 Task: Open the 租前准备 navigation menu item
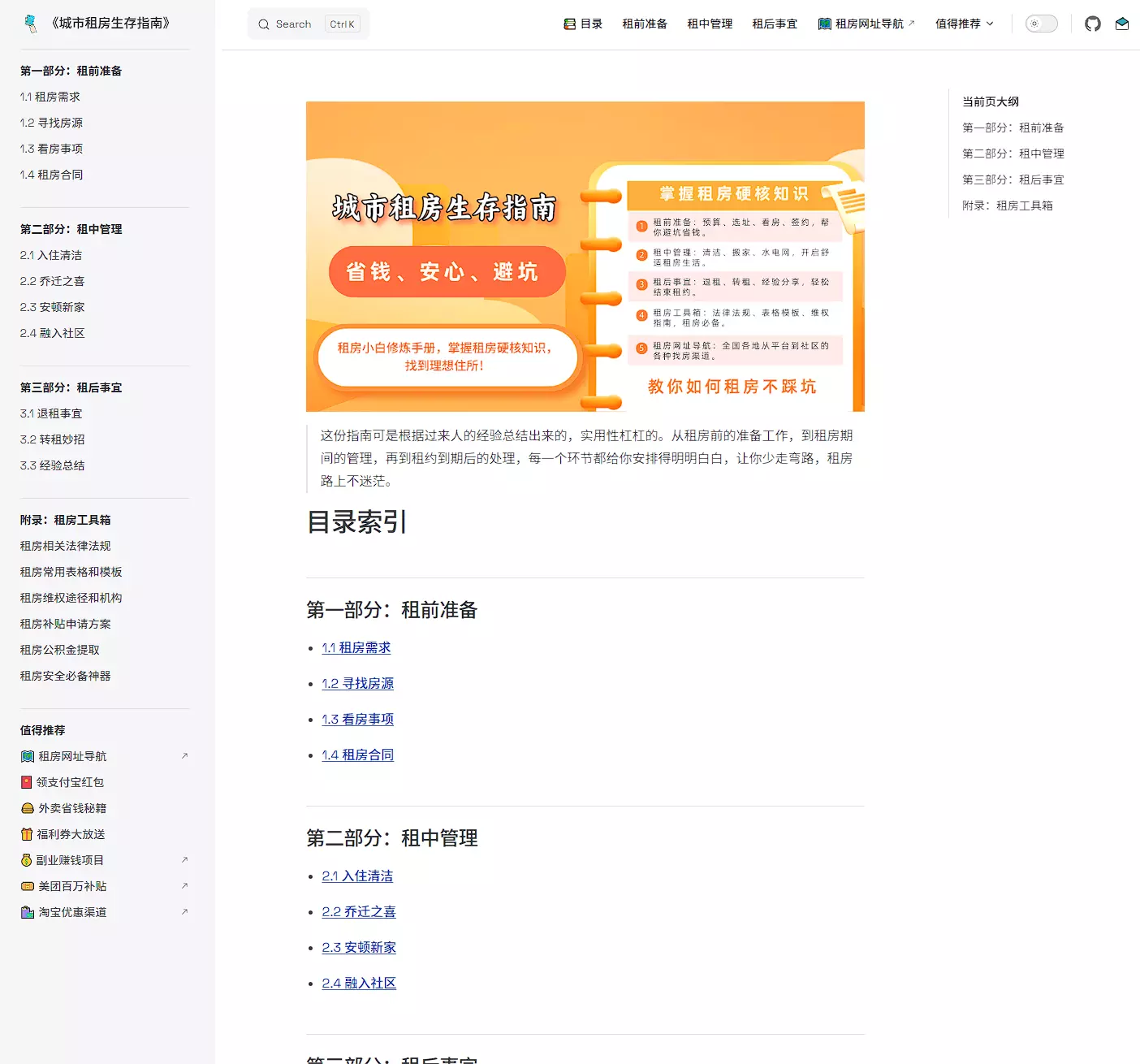[x=645, y=24]
